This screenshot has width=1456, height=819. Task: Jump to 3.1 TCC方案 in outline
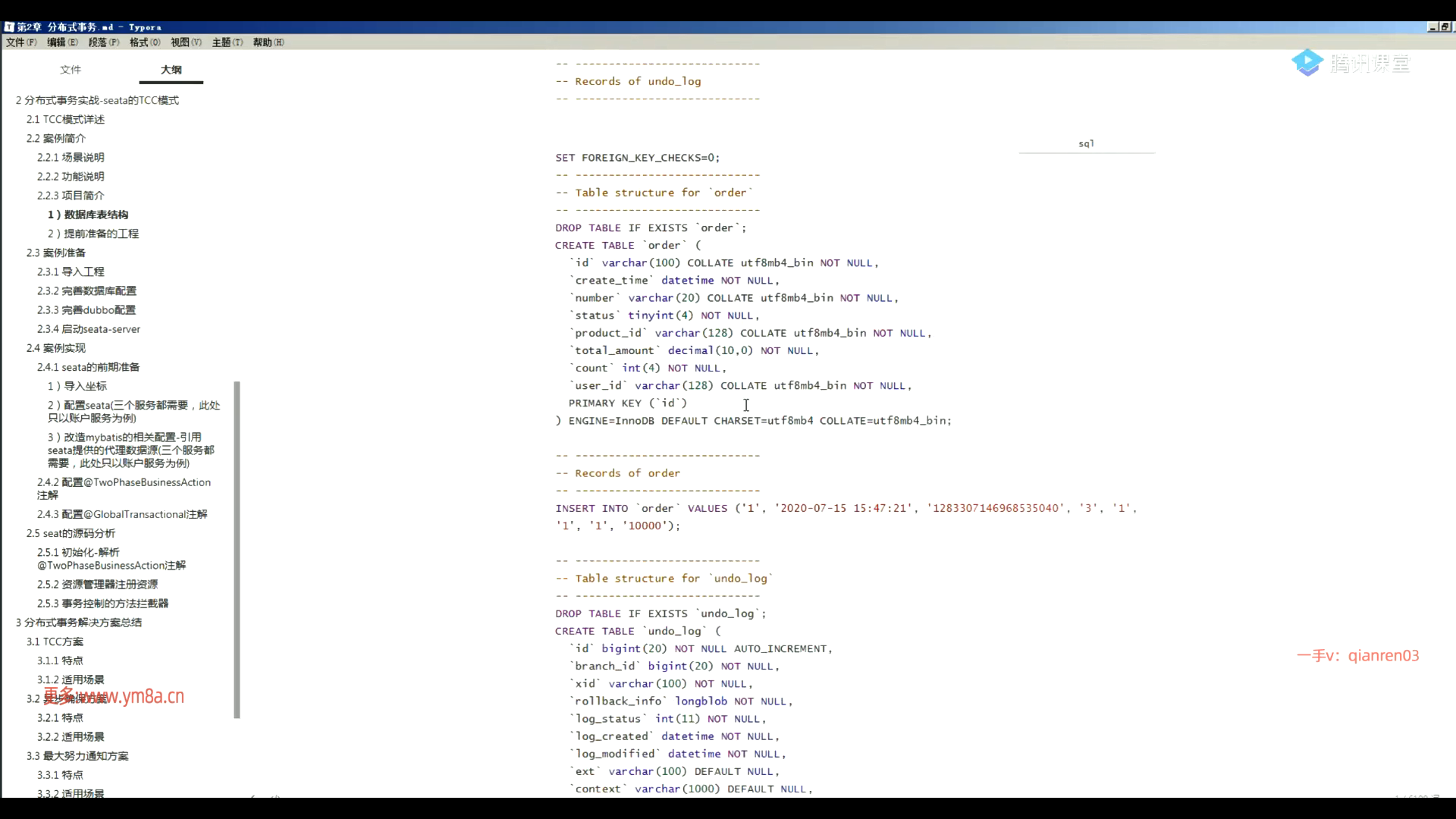click(x=55, y=642)
